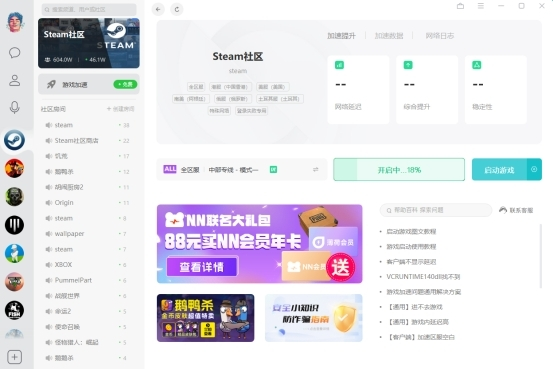Open the blue and green character community icon
This screenshot has width=553, height=369.
point(14,253)
